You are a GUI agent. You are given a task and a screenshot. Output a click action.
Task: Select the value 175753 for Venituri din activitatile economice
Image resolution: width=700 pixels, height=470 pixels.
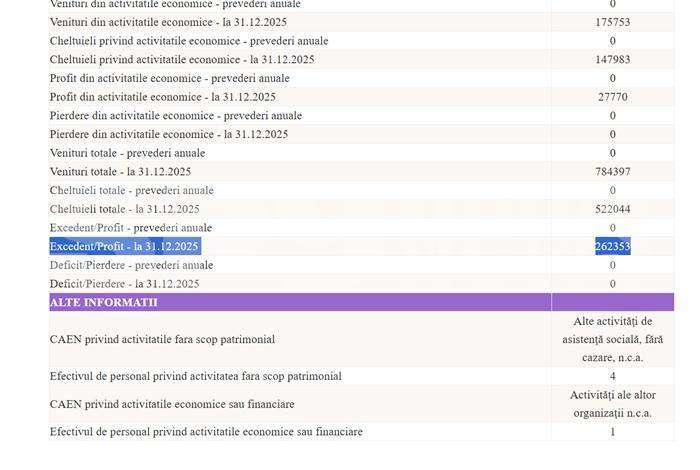click(x=612, y=22)
